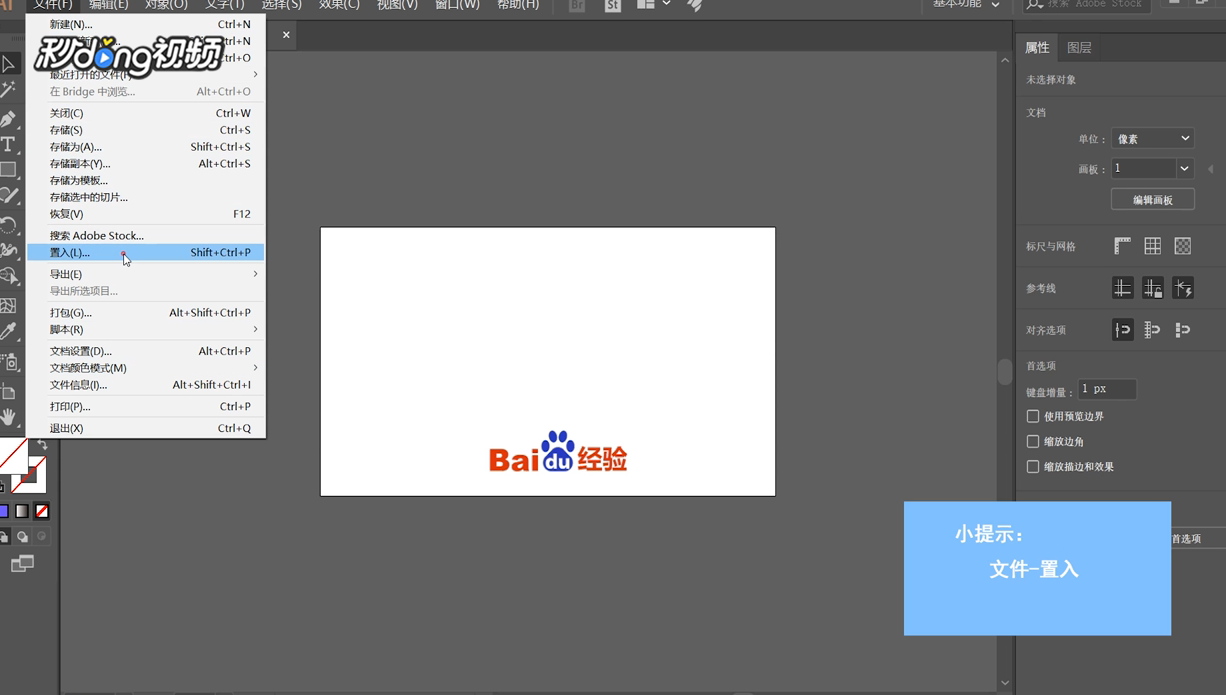
Task: Select the Symbol Sprayer tool
Action: [x=8, y=362]
